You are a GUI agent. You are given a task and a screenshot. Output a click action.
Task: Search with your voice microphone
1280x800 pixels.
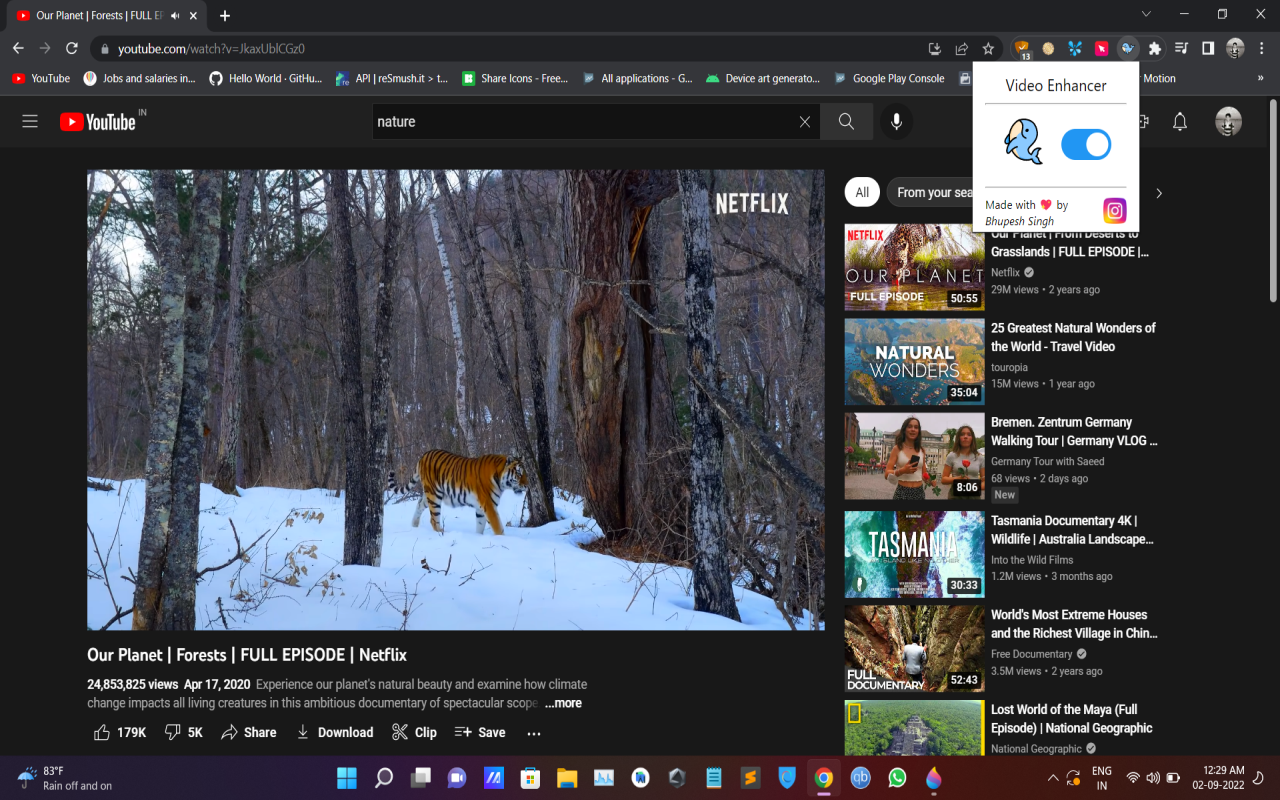(x=896, y=121)
